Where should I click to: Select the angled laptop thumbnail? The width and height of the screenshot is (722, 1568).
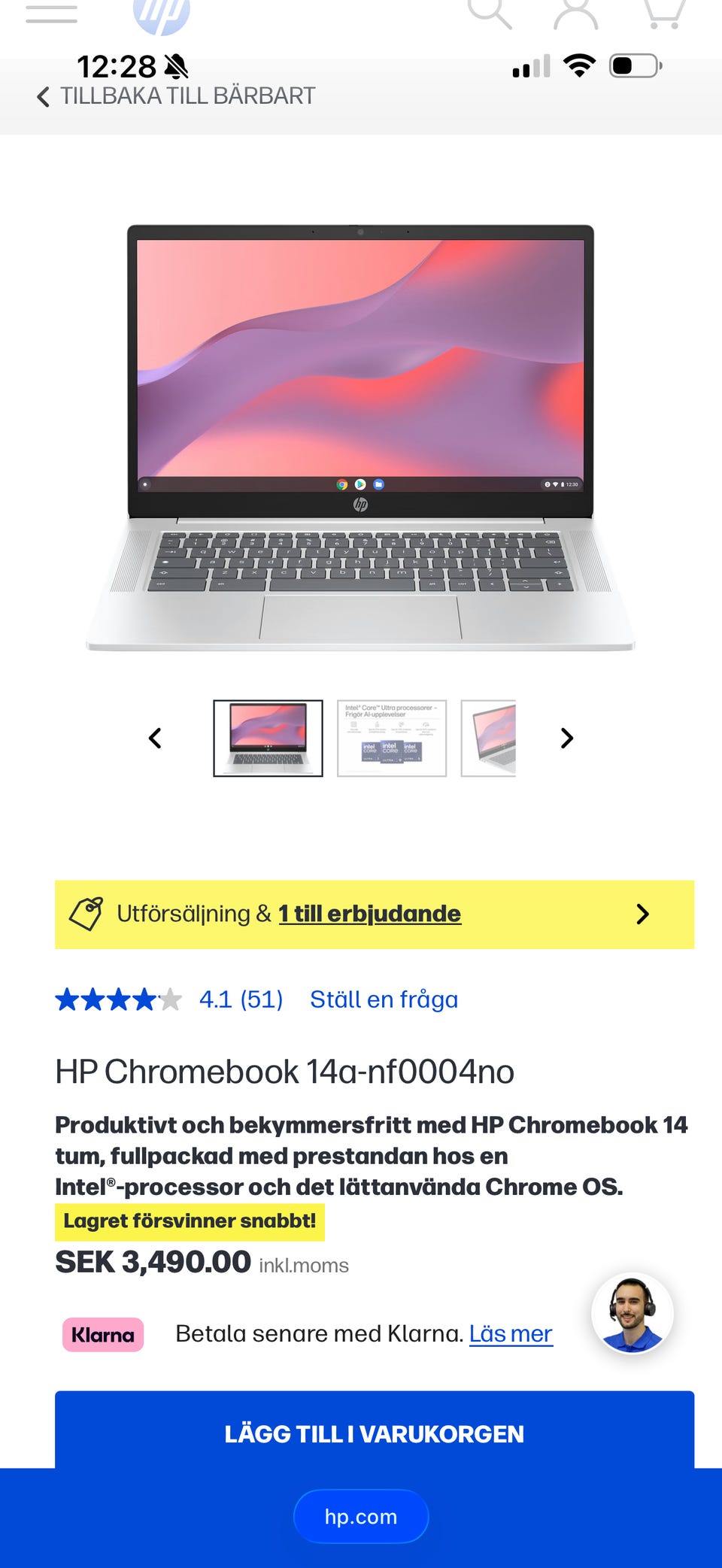[x=489, y=739]
